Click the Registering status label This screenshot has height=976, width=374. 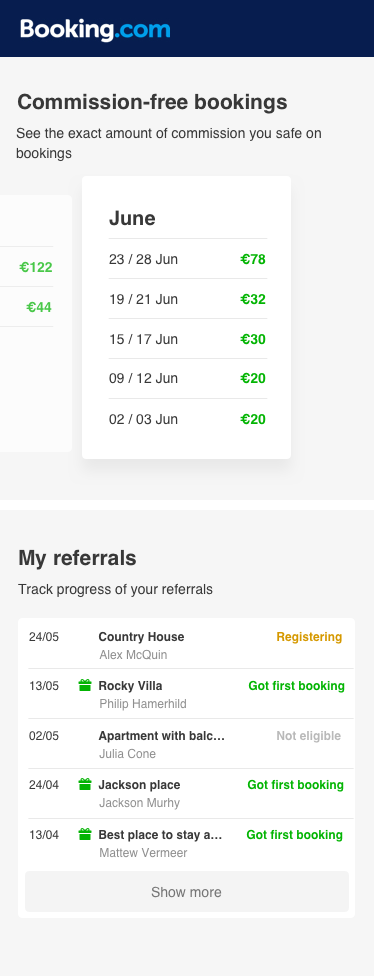pos(309,637)
